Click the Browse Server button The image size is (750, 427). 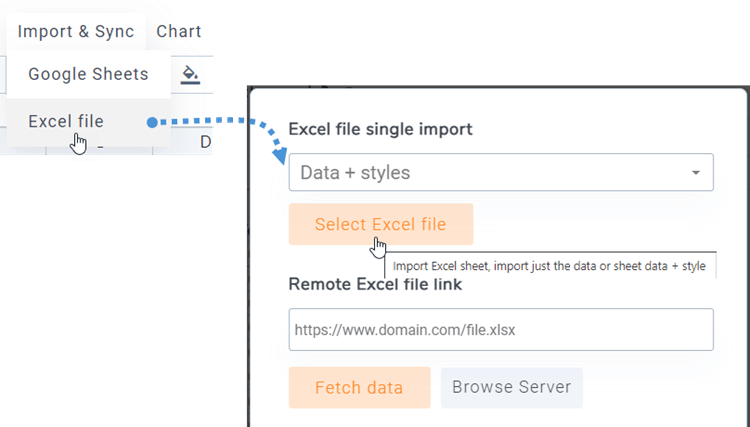coord(512,387)
